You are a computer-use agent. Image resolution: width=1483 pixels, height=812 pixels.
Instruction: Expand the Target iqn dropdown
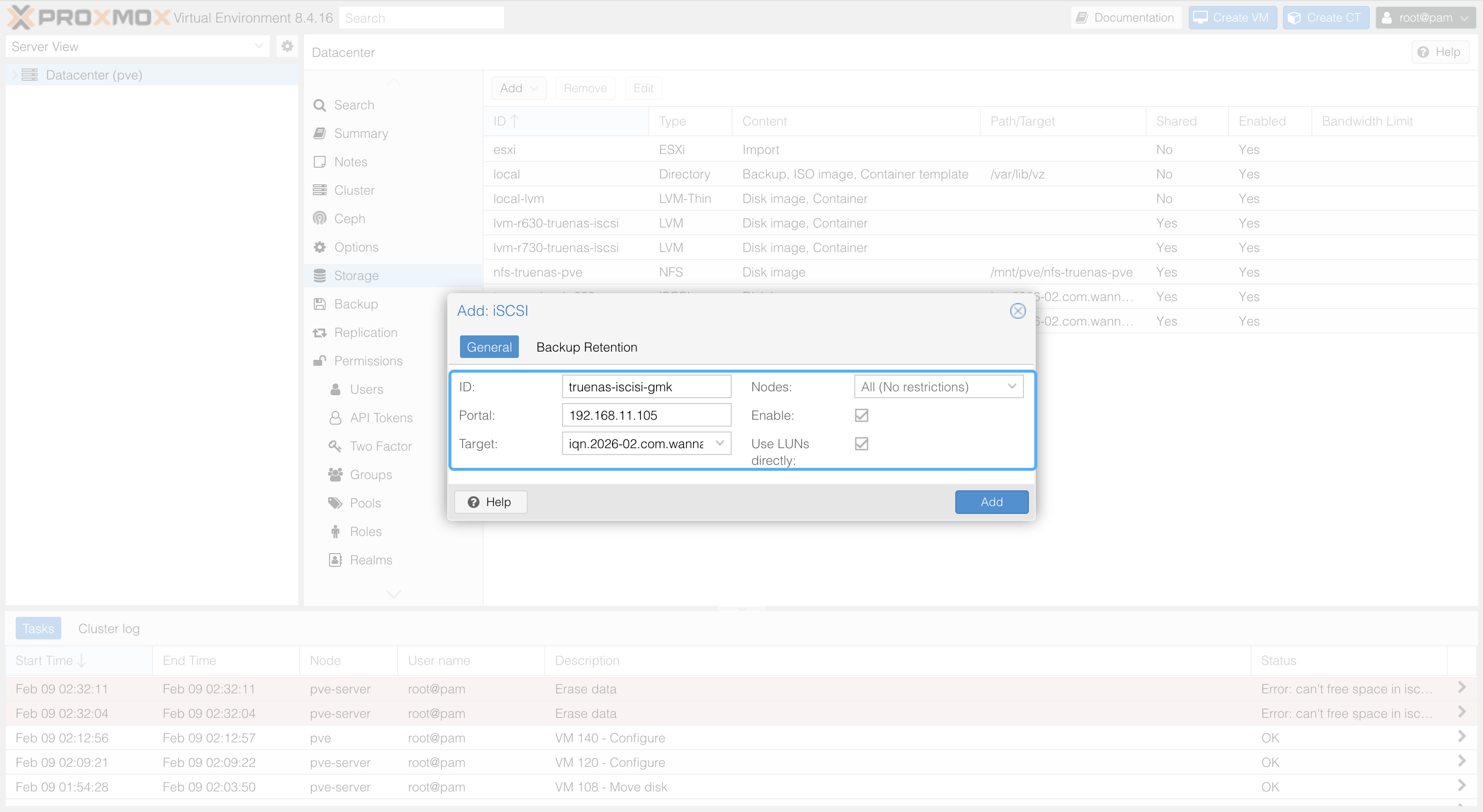[719, 443]
